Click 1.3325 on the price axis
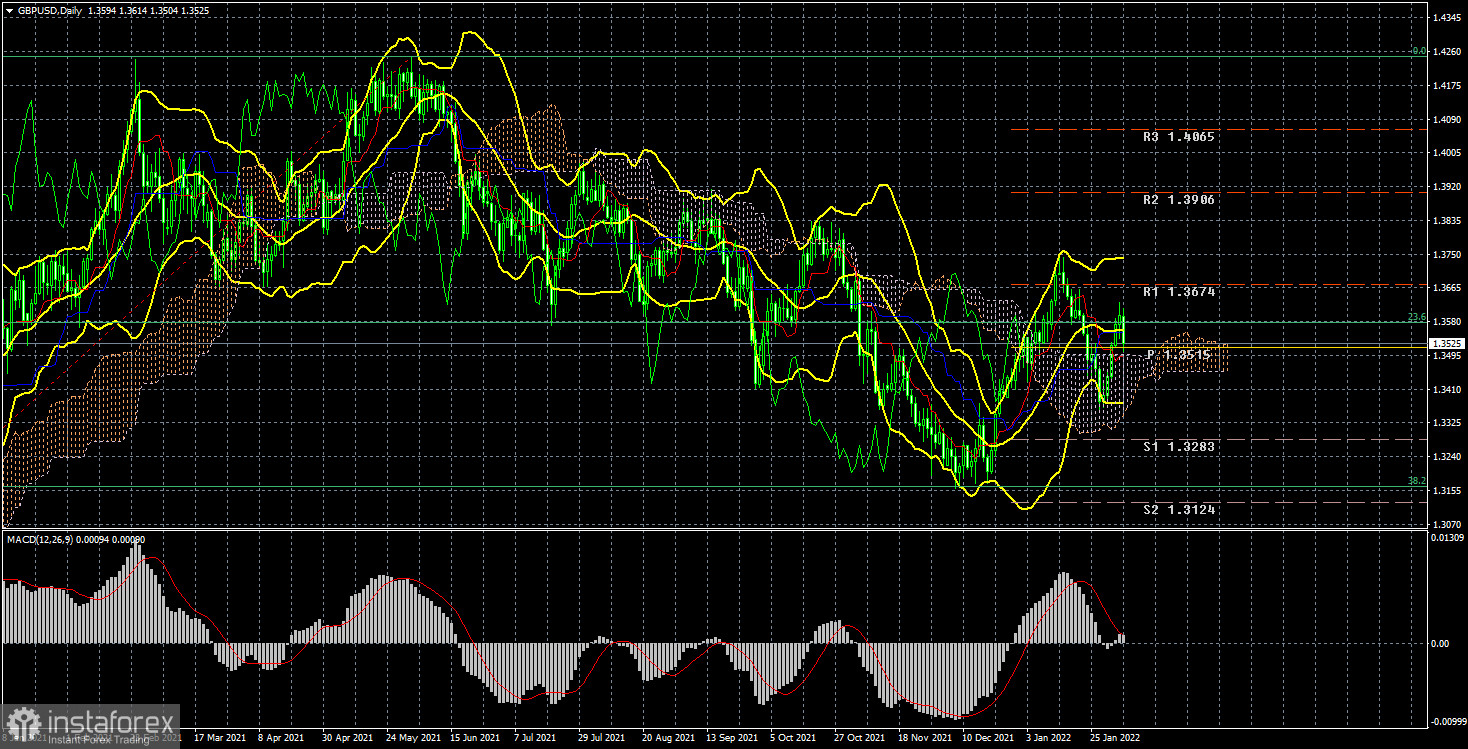The width and height of the screenshot is (1468, 749). coord(1446,423)
